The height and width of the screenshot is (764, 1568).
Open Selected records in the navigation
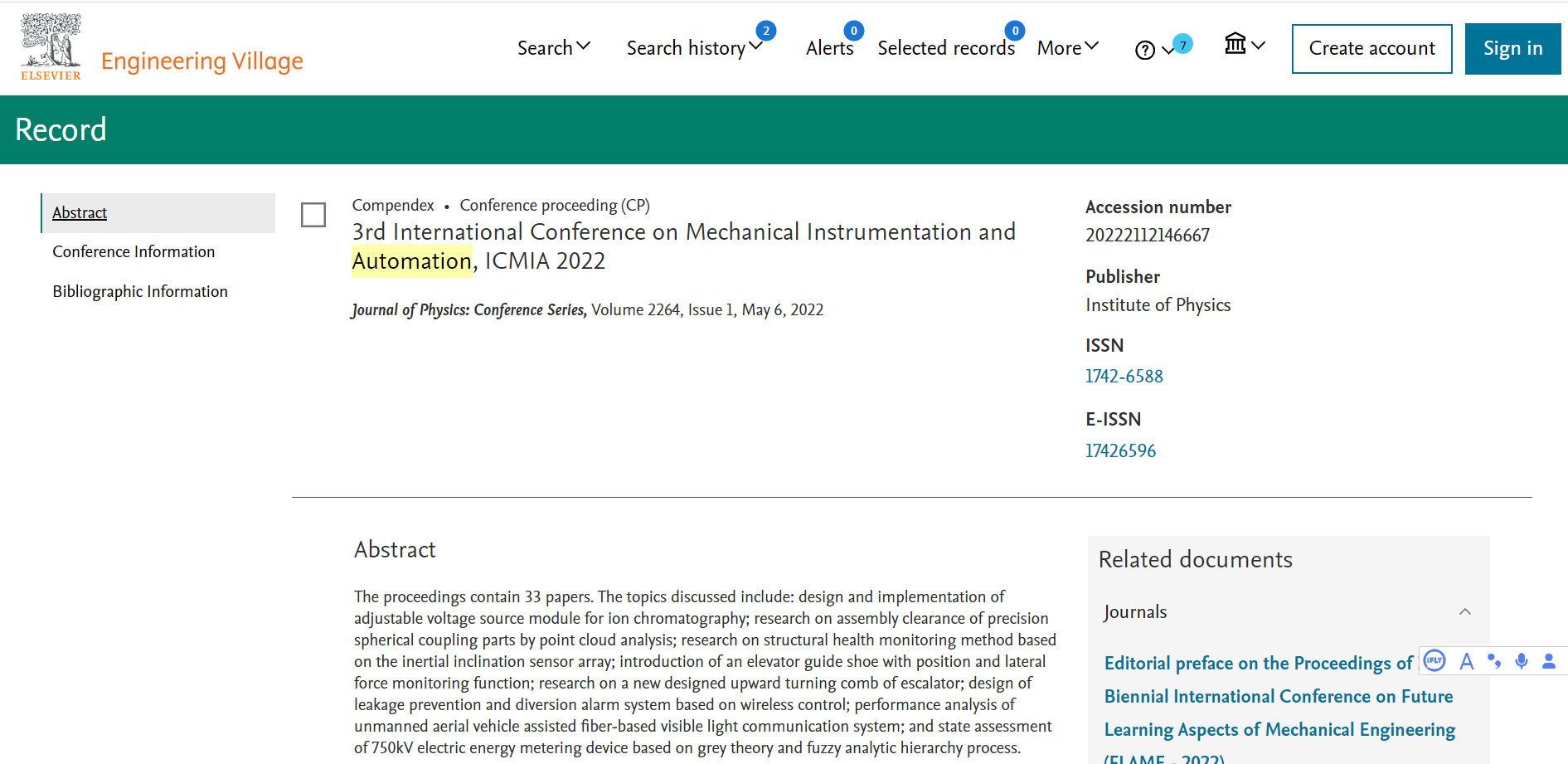pyautogui.click(x=946, y=48)
